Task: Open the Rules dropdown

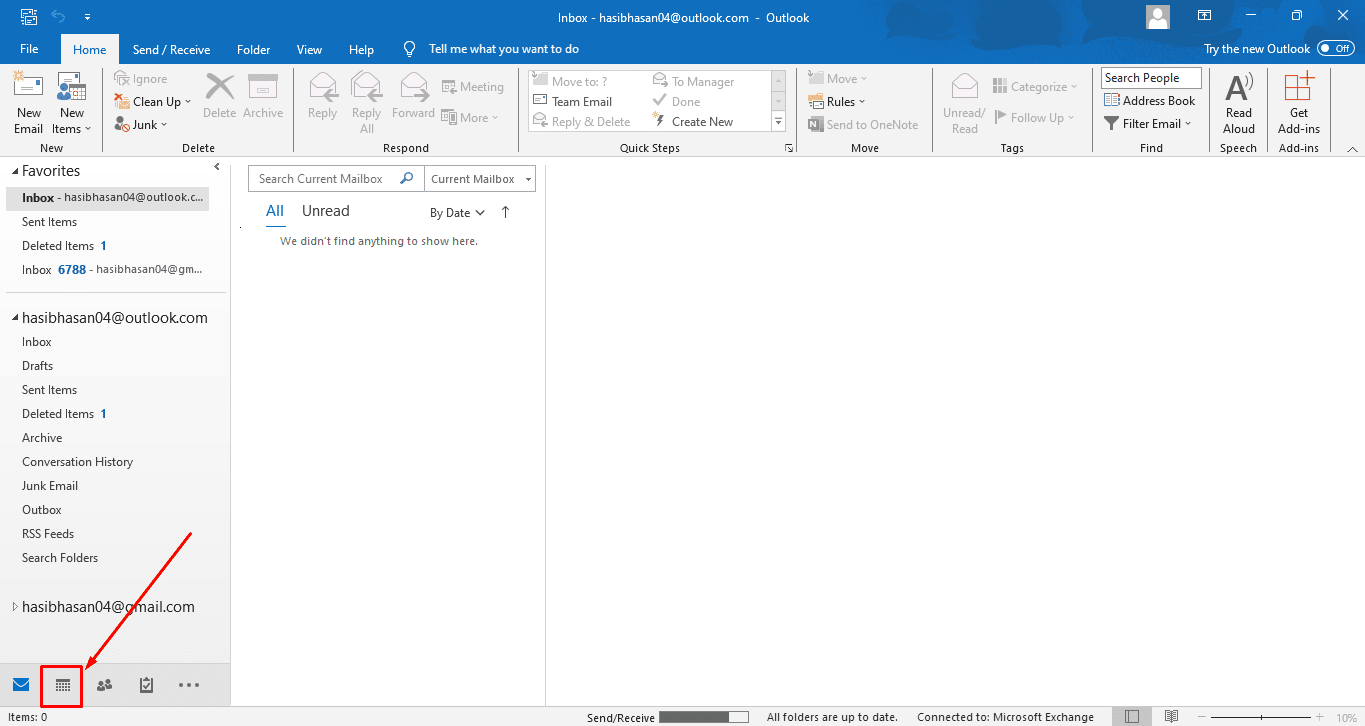Action: [837, 102]
